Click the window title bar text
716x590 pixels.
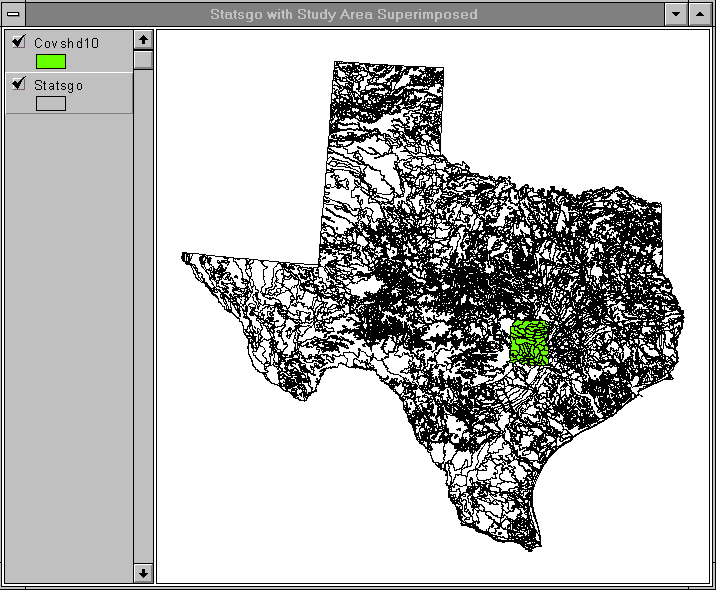(343, 14)
